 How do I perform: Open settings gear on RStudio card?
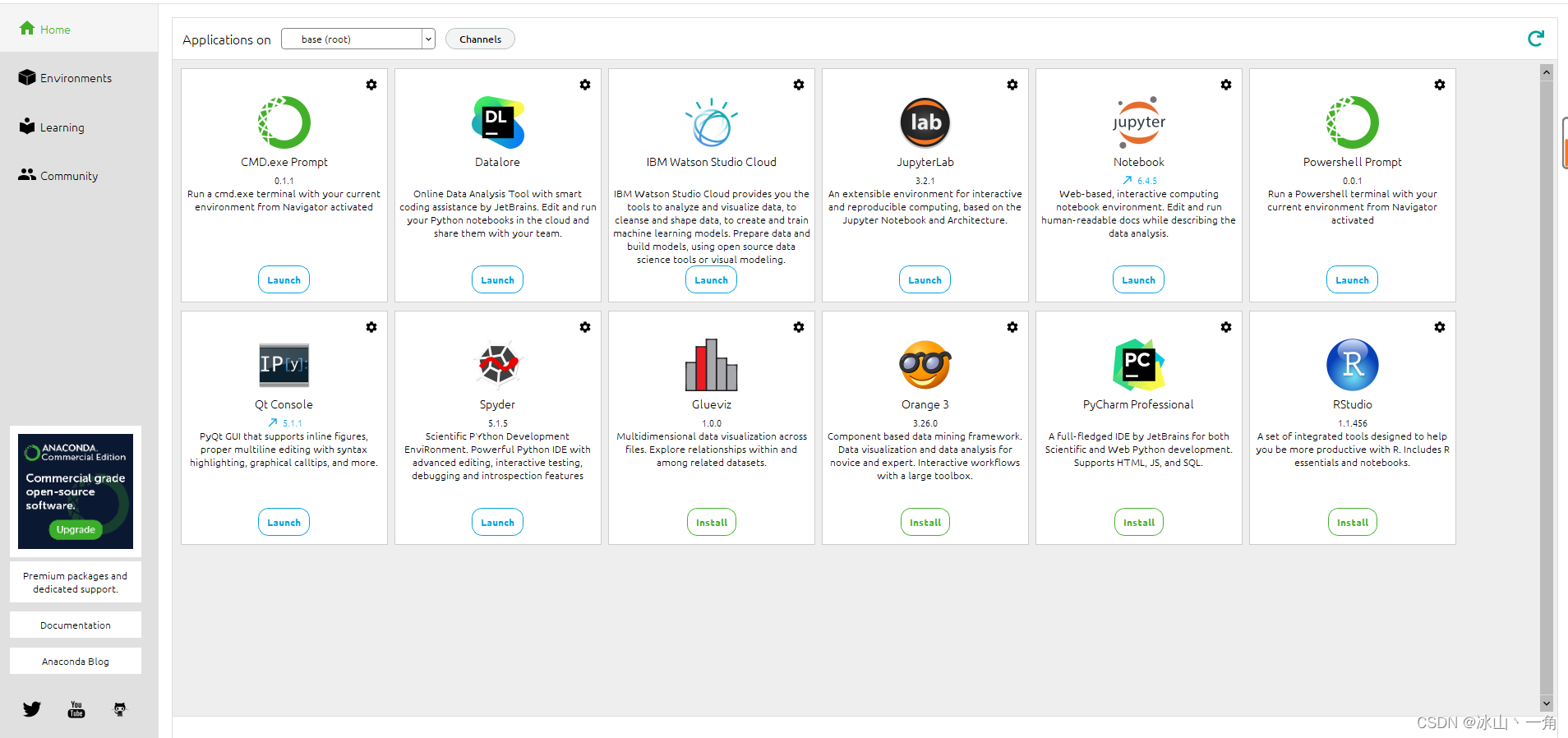(1440, 327)
